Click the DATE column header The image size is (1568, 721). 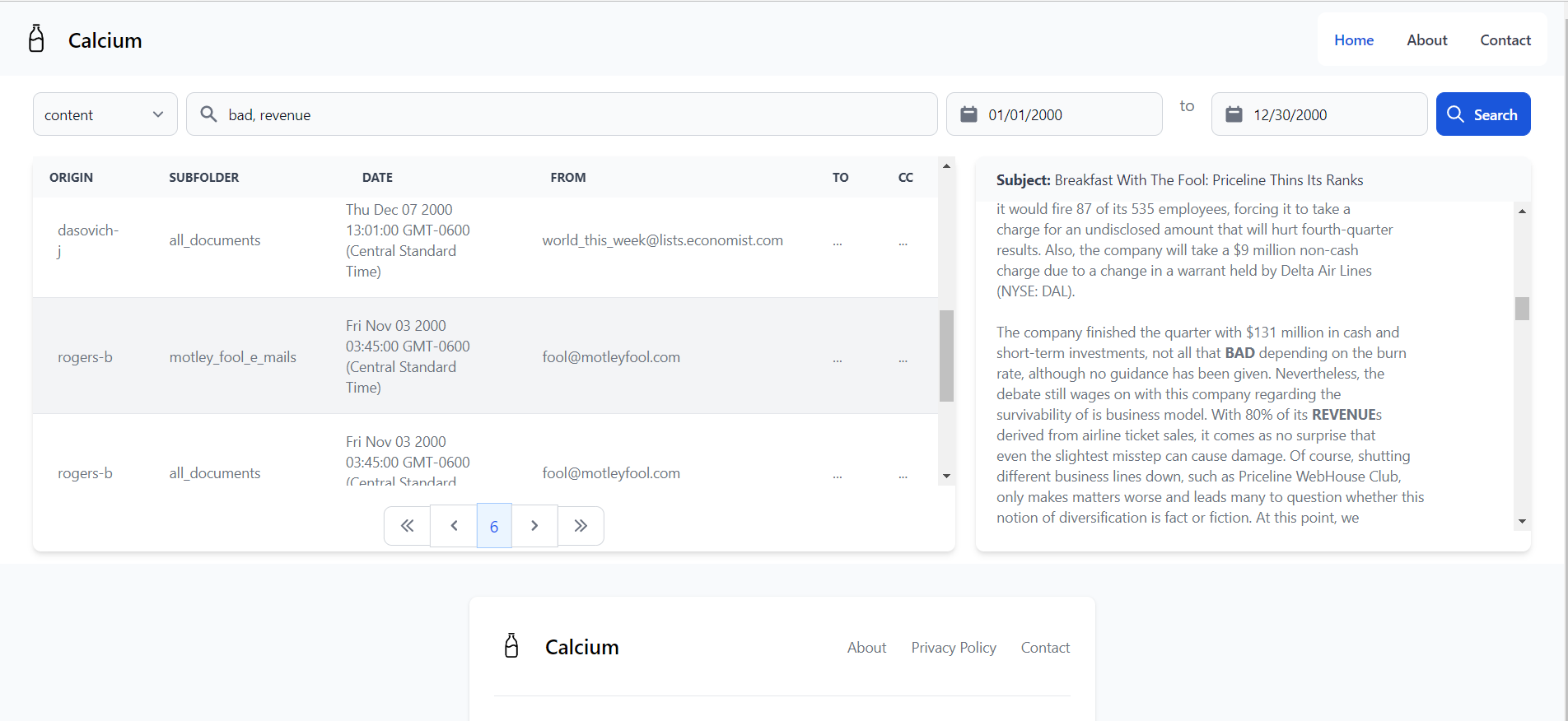point(377,178)
